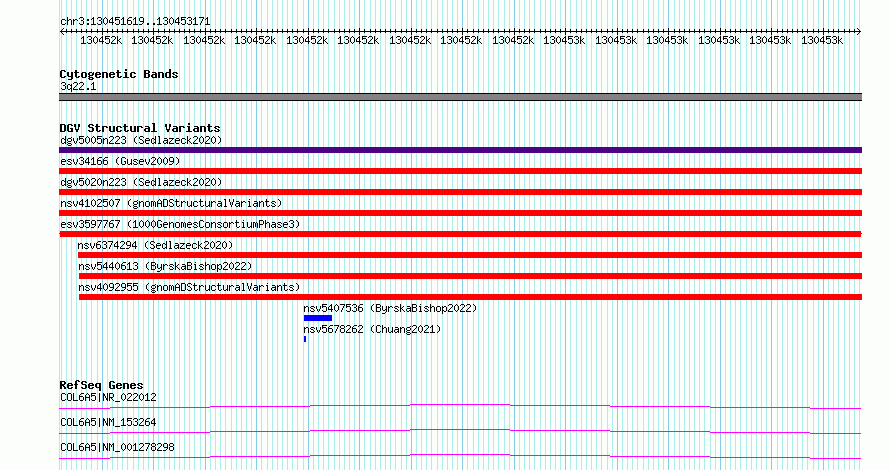Click the first 130453k ruler label
Viewport: 890px width, 470px height.
tap(564, 40)
